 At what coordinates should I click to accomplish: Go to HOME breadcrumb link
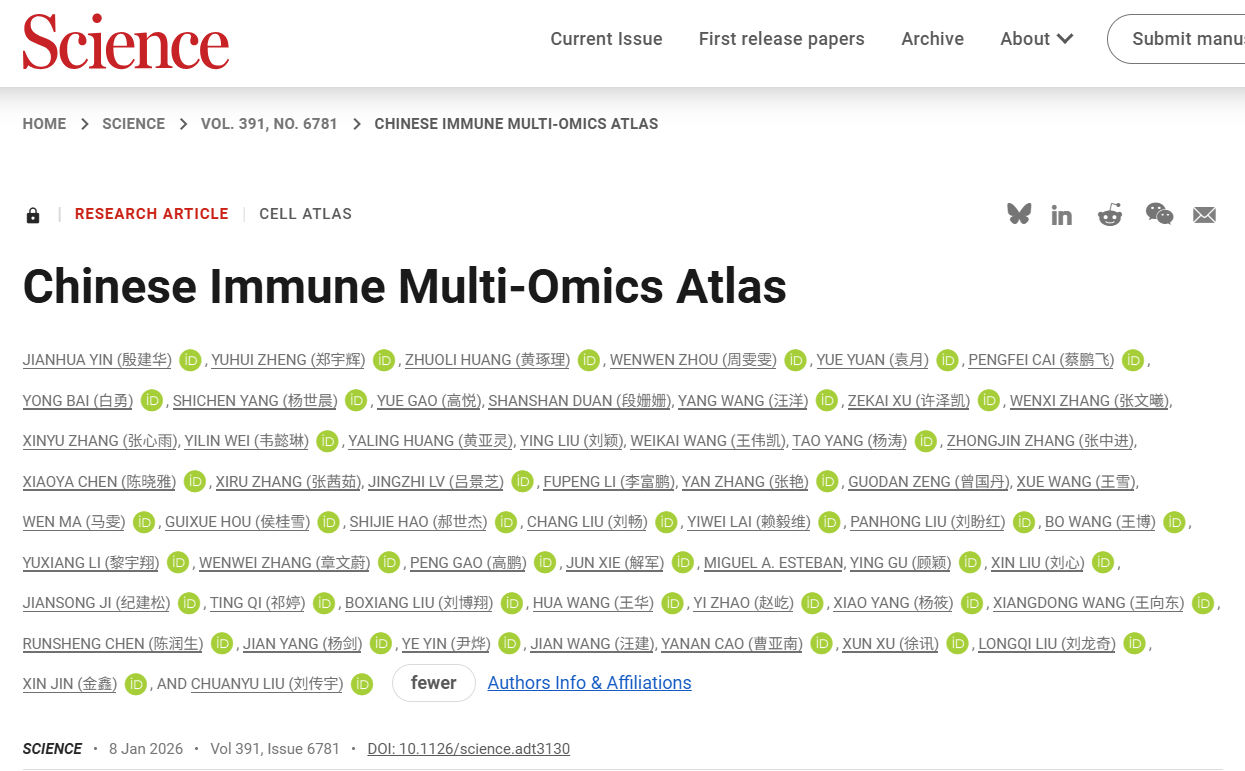click(x=44, y=124)
